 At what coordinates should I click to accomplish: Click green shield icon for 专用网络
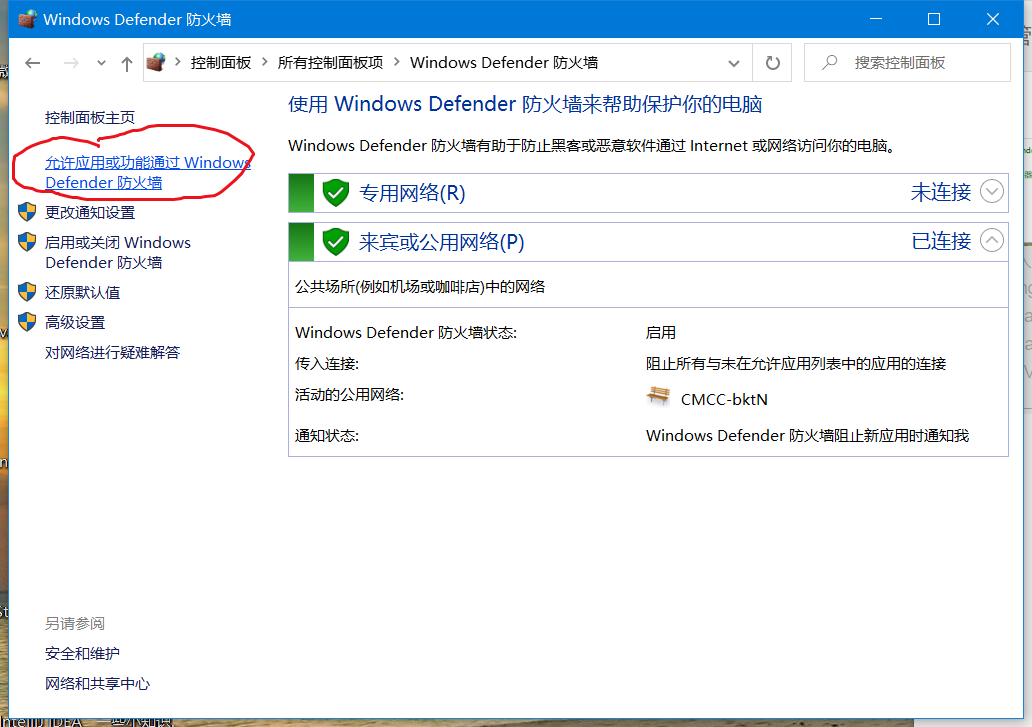click(x=336, y=193)
